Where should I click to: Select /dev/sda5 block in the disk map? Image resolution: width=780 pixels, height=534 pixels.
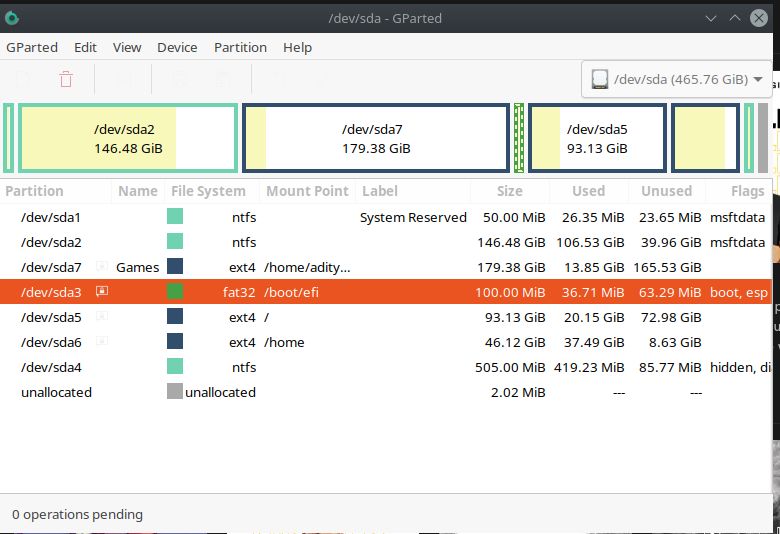[x=597, y=138]
